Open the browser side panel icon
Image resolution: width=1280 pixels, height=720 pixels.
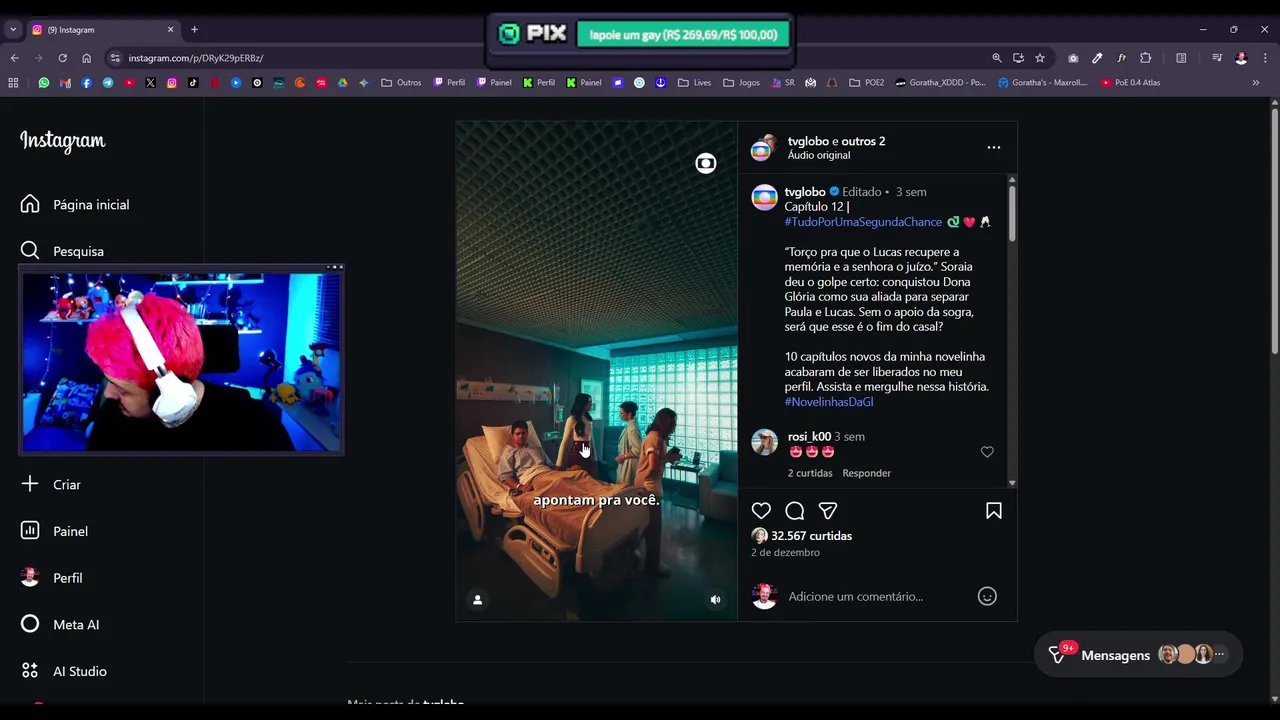click(x=1181, y=58)
